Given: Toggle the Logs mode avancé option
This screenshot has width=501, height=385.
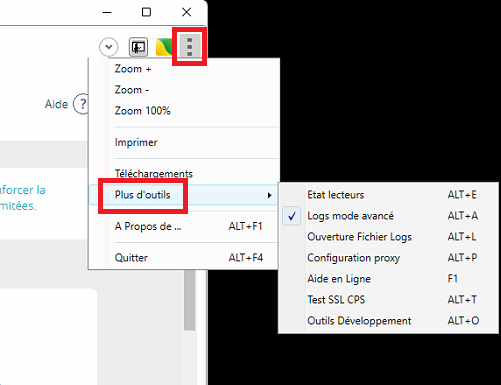Looking at the screenshot, I should [x=389, y=216].
